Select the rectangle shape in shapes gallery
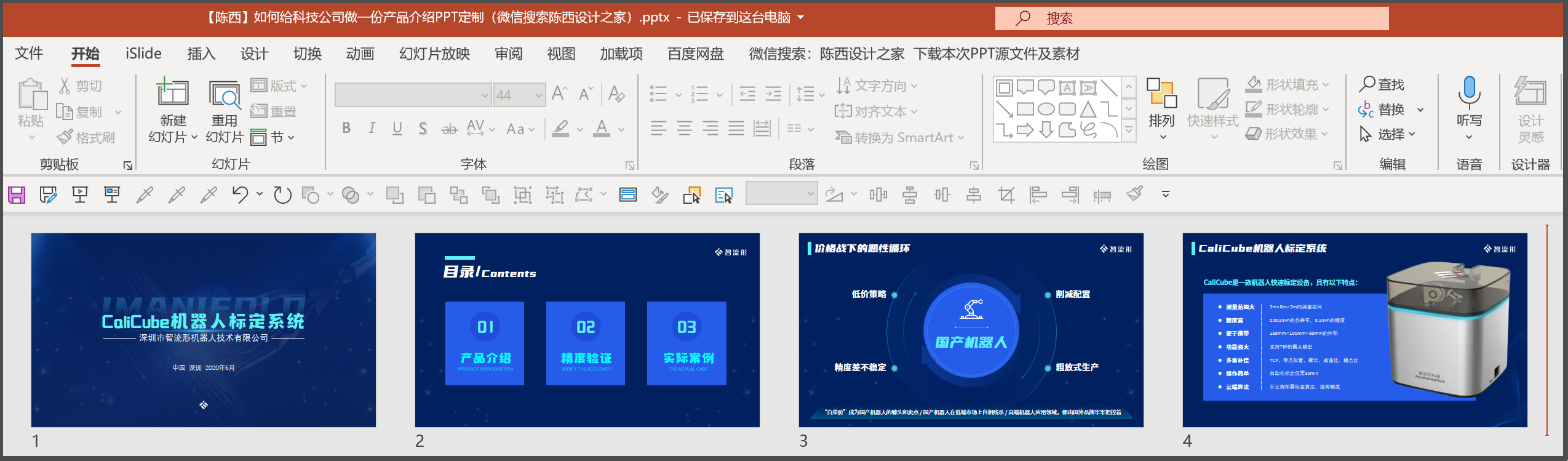 (x=1025, y=109)
